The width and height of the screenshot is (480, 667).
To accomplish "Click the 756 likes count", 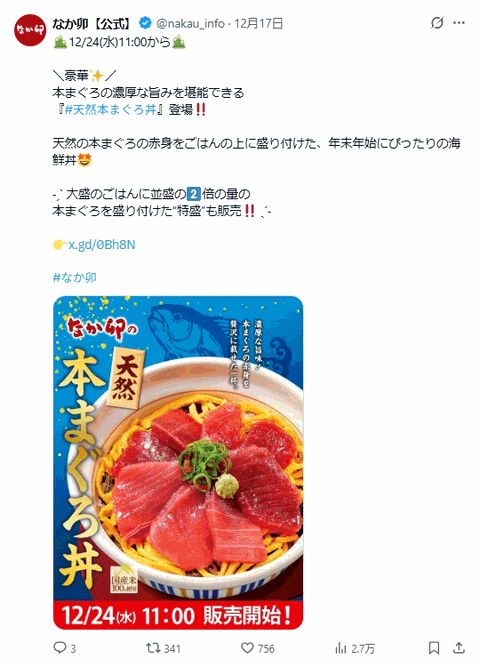I will pos(266,649).
